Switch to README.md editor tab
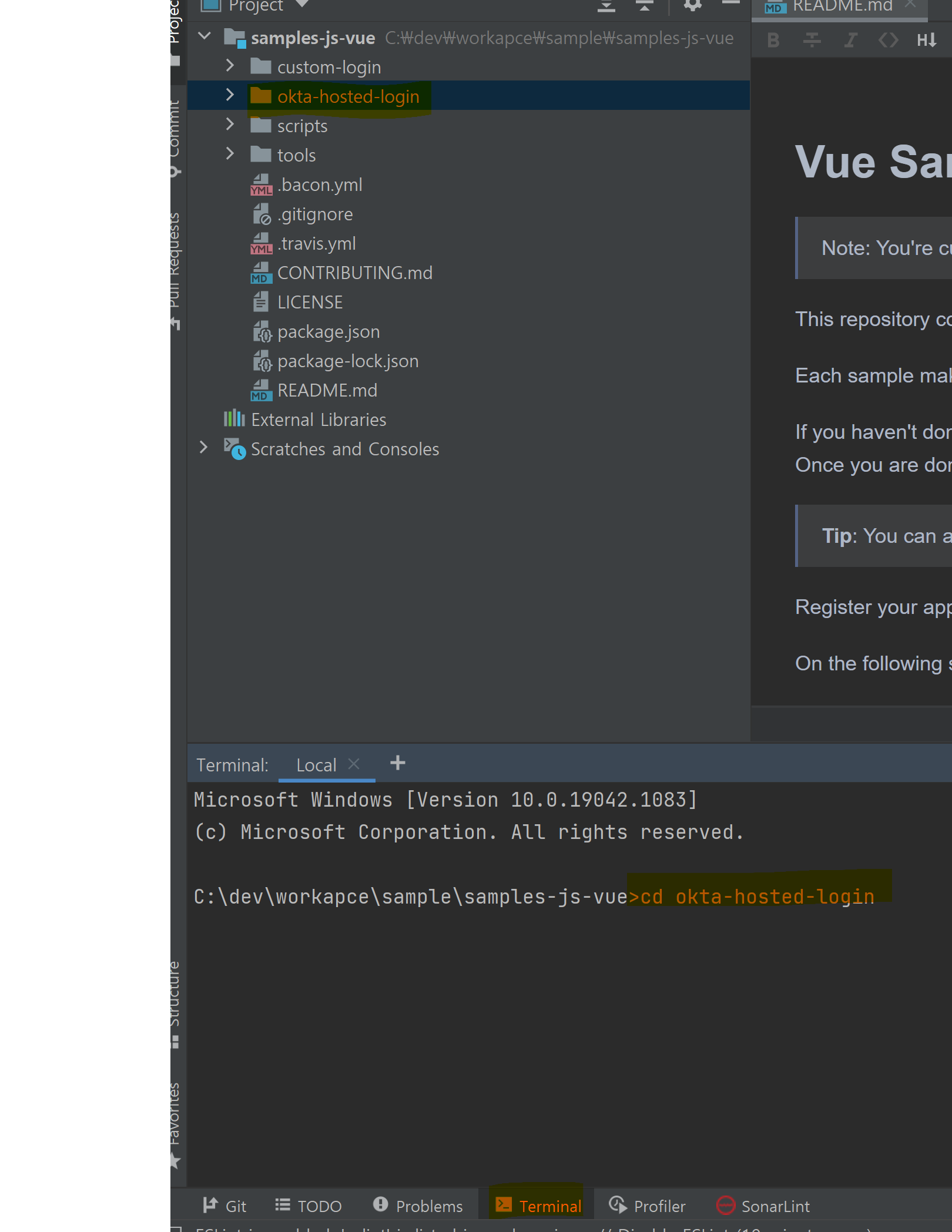 tap(842, 6)
